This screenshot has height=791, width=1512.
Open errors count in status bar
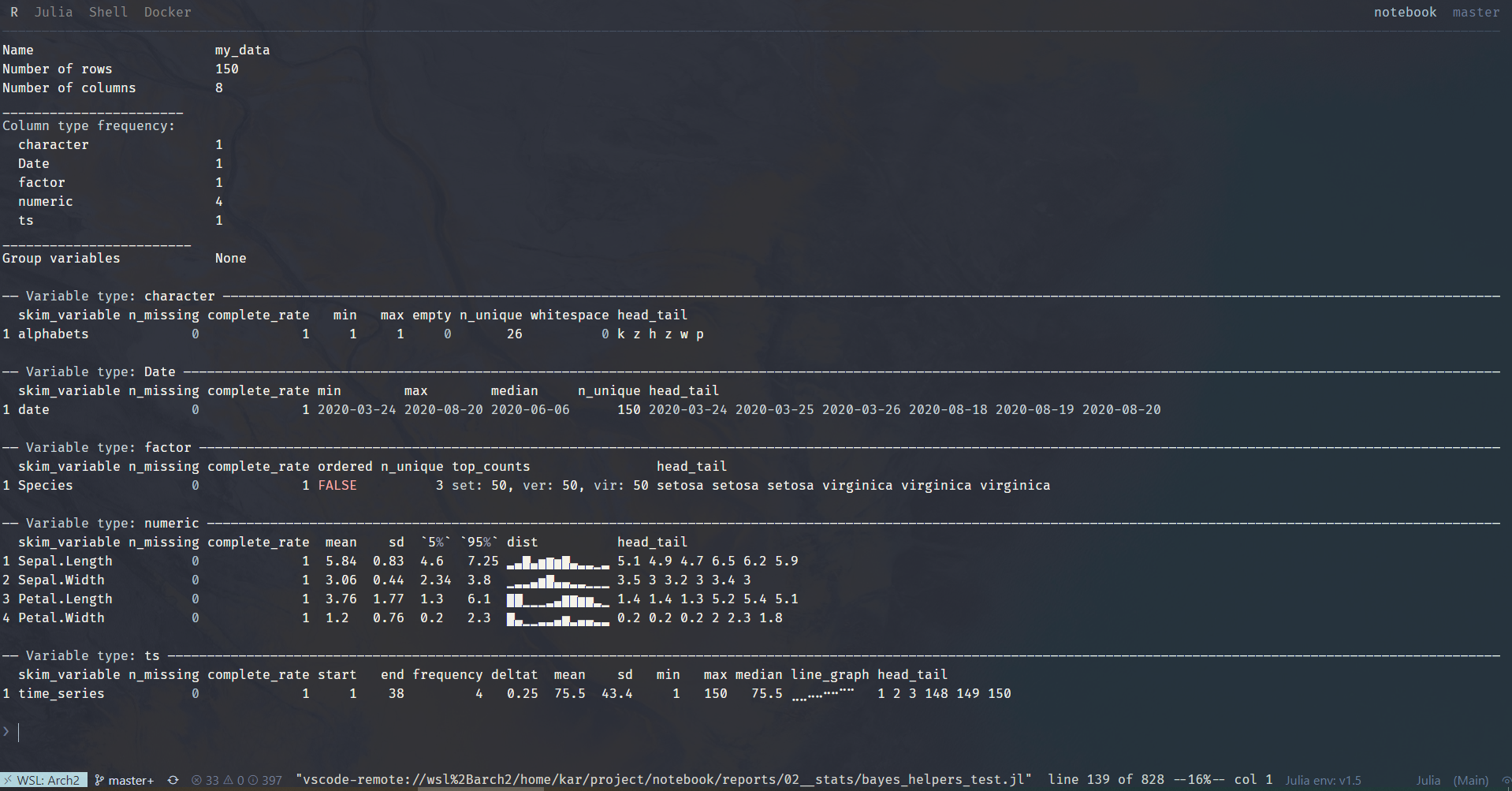click(x=206, y=780)
